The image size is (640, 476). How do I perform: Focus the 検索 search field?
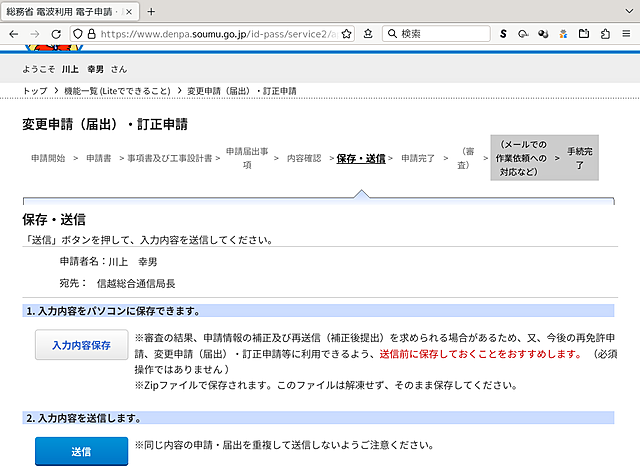pyautogui.click(x=440, y=33)
